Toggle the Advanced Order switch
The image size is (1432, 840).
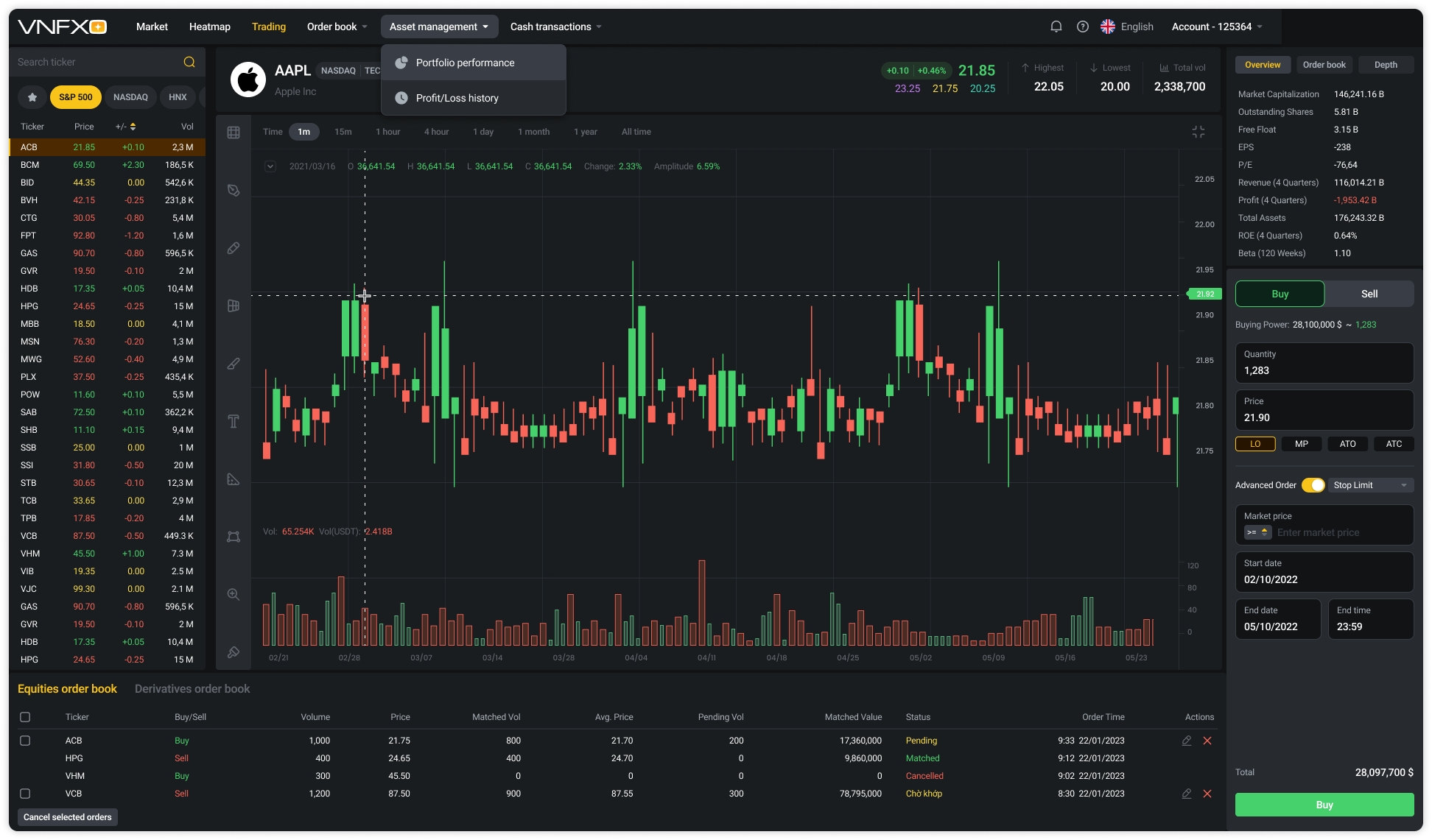pyautogui.click(x=1313, y=485)
